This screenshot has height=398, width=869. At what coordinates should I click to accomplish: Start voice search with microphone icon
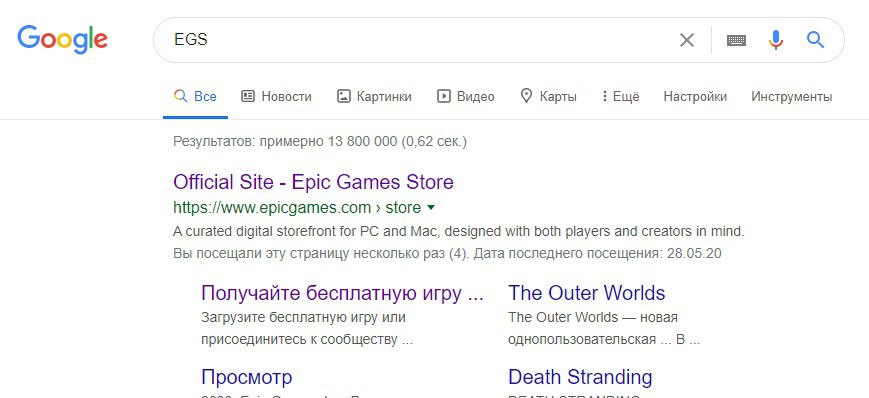point(776,40)
